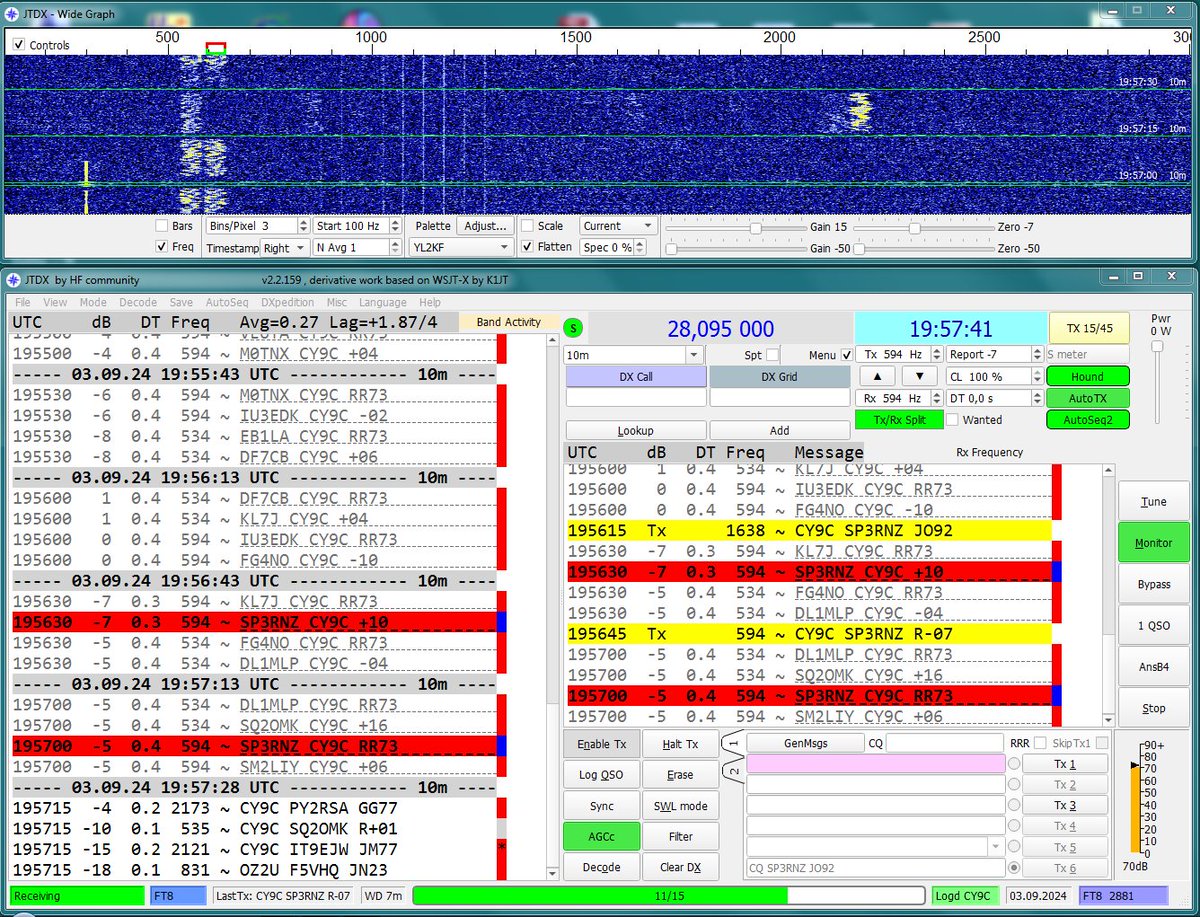Click the up arrow frequency shift button

tap(877, 376)
